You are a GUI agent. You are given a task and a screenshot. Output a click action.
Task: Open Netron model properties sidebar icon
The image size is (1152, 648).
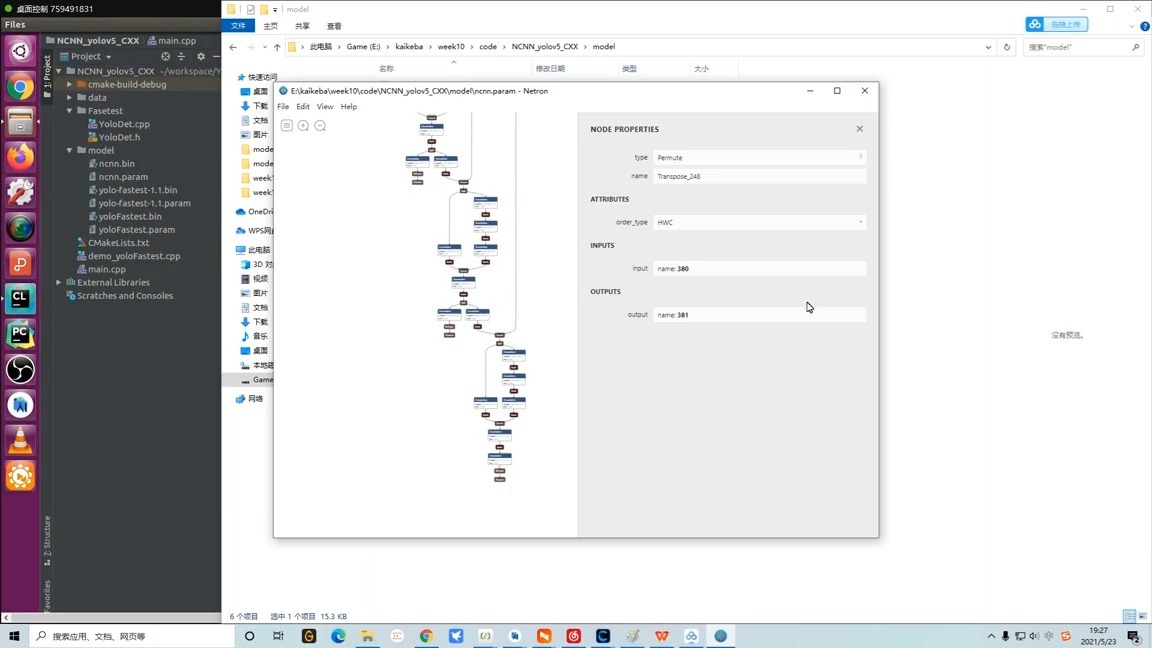pyautogui.click(x=287, y=126)
